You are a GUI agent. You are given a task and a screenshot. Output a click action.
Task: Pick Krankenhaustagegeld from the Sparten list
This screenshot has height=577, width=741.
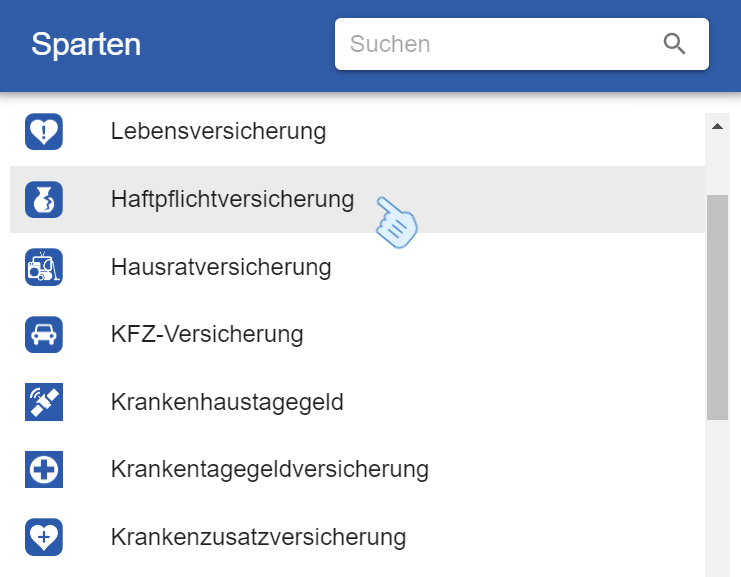227,402
